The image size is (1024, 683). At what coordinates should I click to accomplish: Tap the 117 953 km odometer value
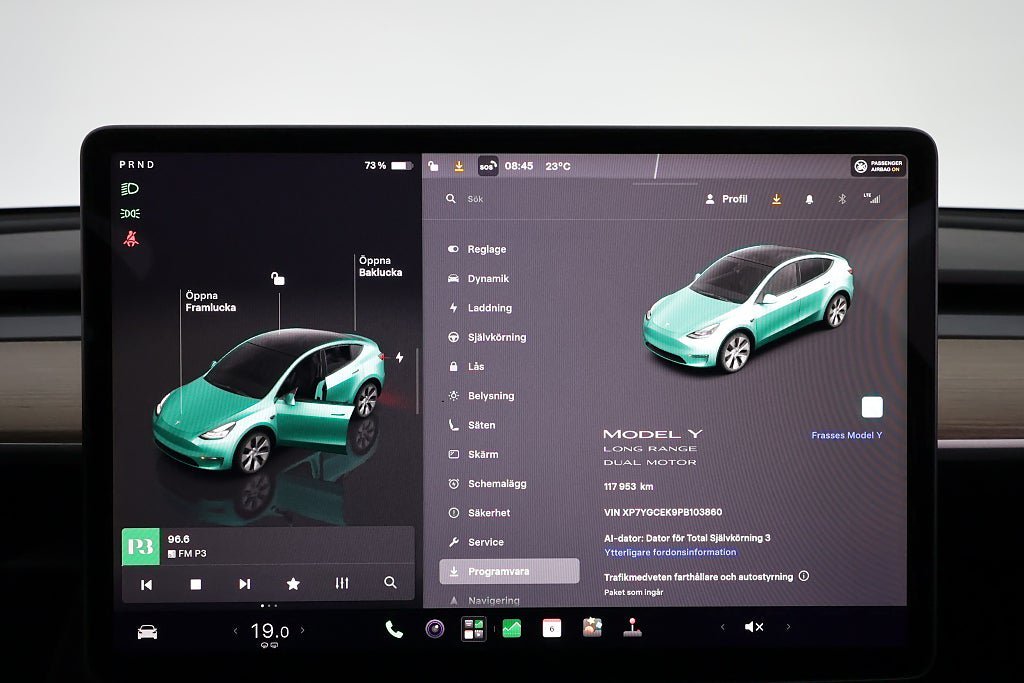click(x=628, y=487)
